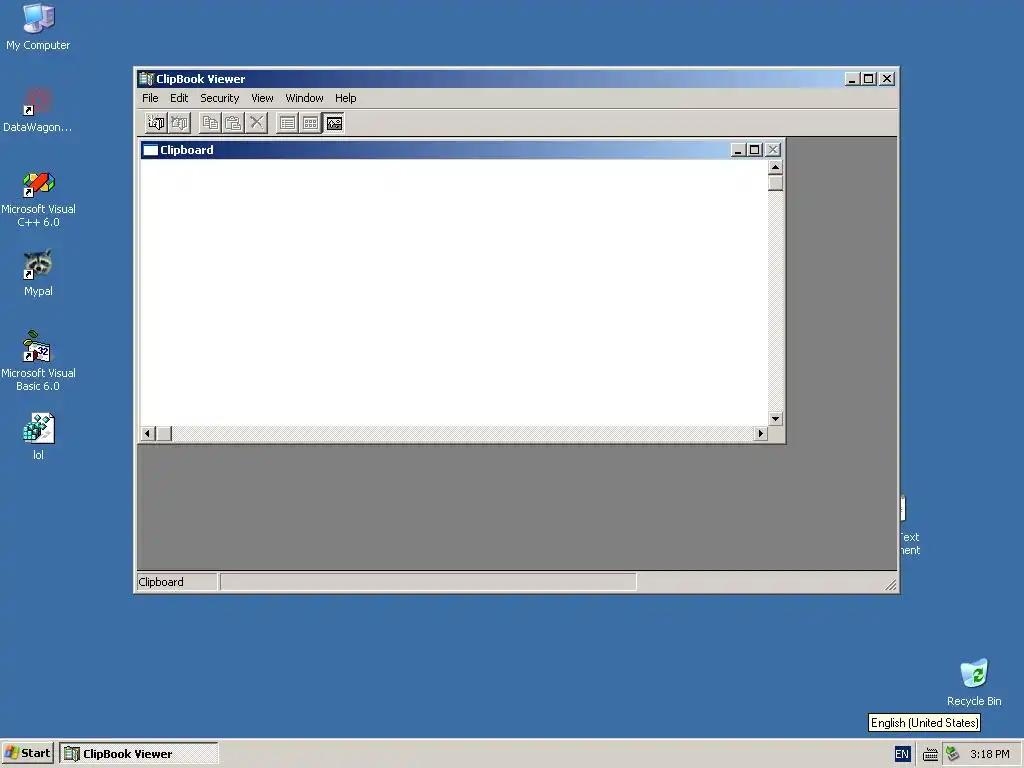Switch to Thumbnails view icon
Screen dimensions: 1024x768
(x=311, y=123)
